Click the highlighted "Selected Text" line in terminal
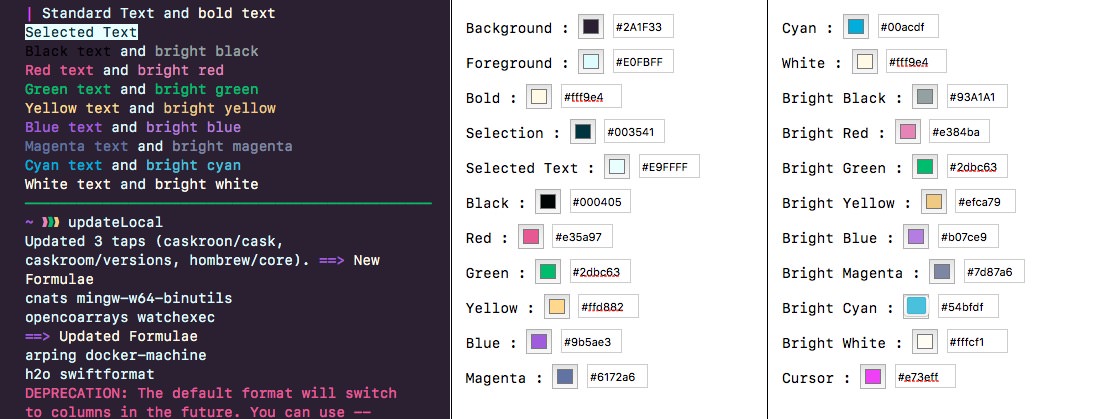Image resolution: width=1116 pixels, height=419 pixels. point(81,33)
